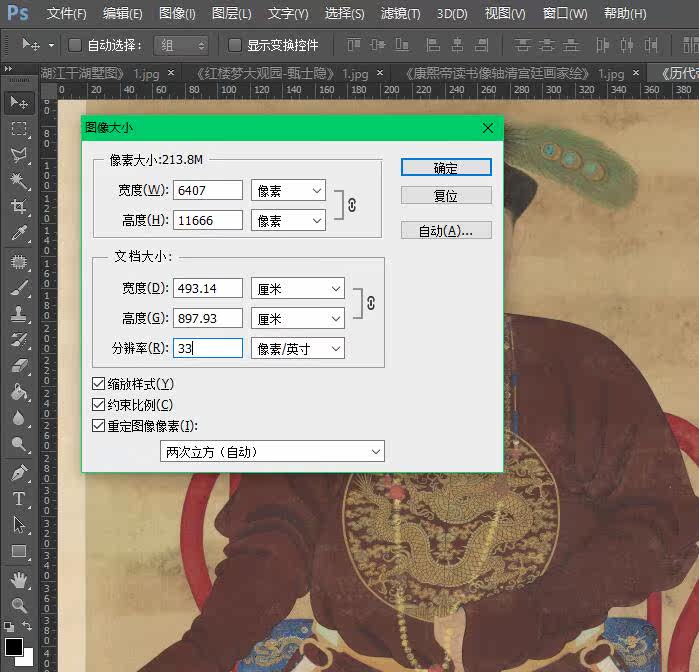This screenshot has height=672, width=699.
Task: Open document height unit dropdown (厘米)
Action: pyautogui.click(x=298, y=318)
